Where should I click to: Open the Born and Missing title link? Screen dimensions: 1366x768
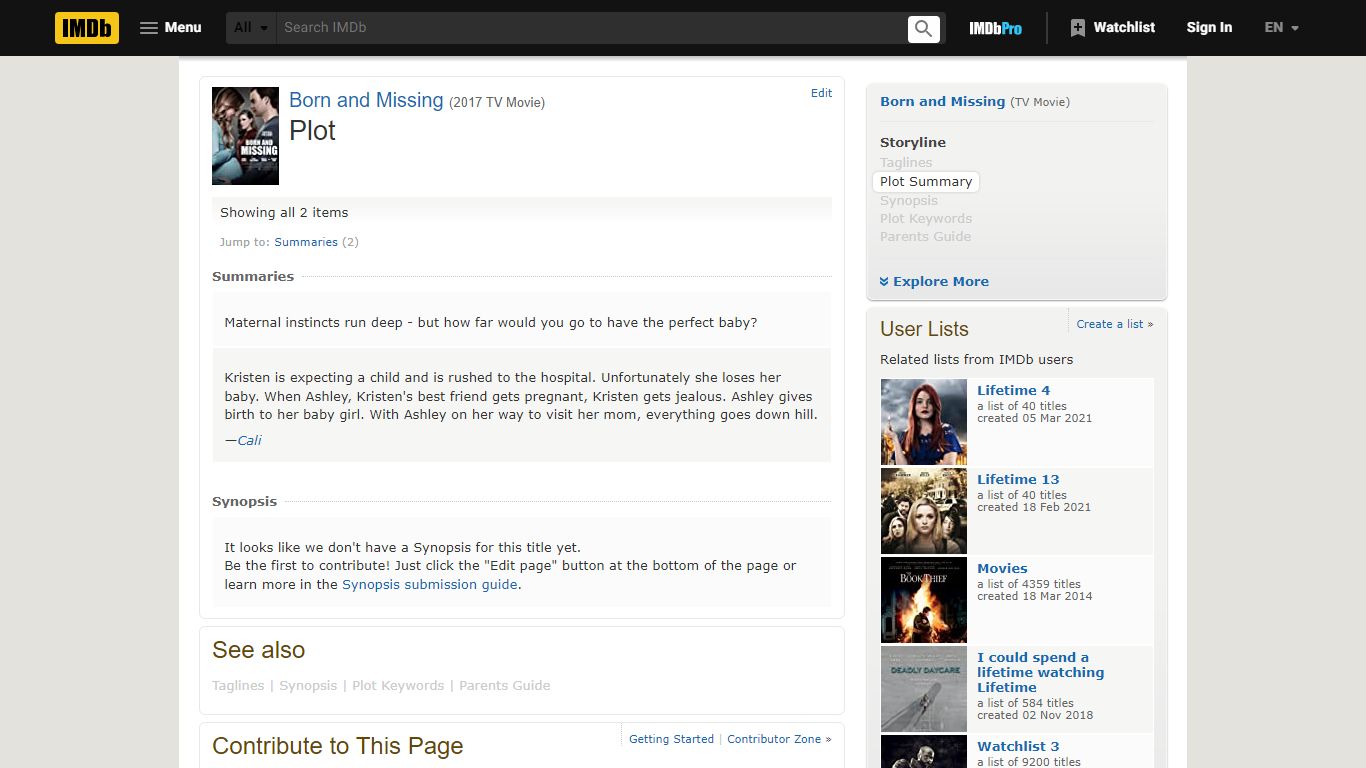click(x=366, y=100)
